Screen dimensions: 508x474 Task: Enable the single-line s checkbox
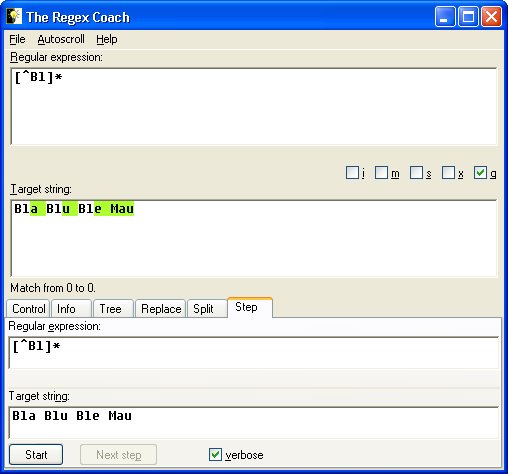click(416, 173)
